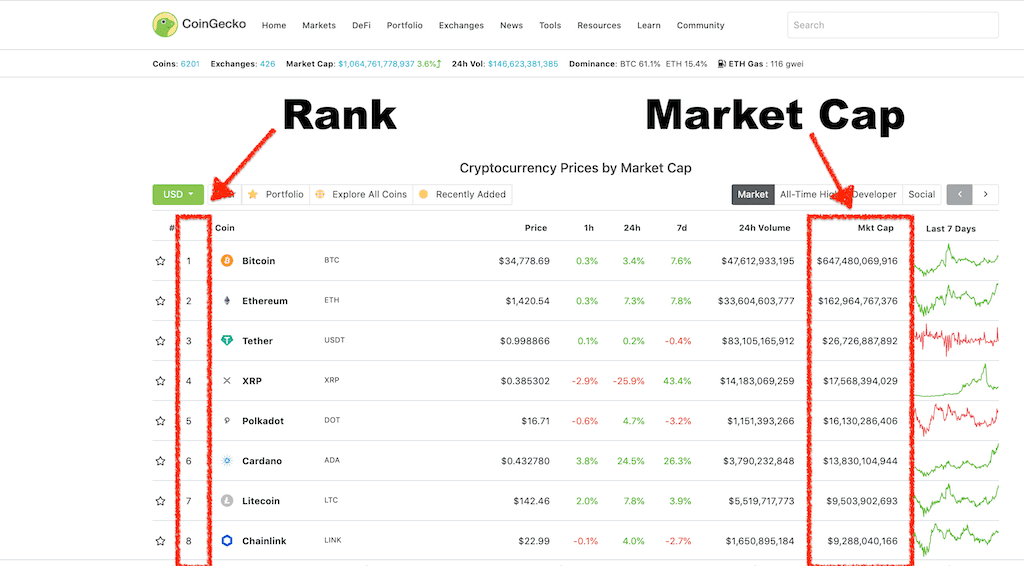Click the Cardano coin icon

pos(227,460)
